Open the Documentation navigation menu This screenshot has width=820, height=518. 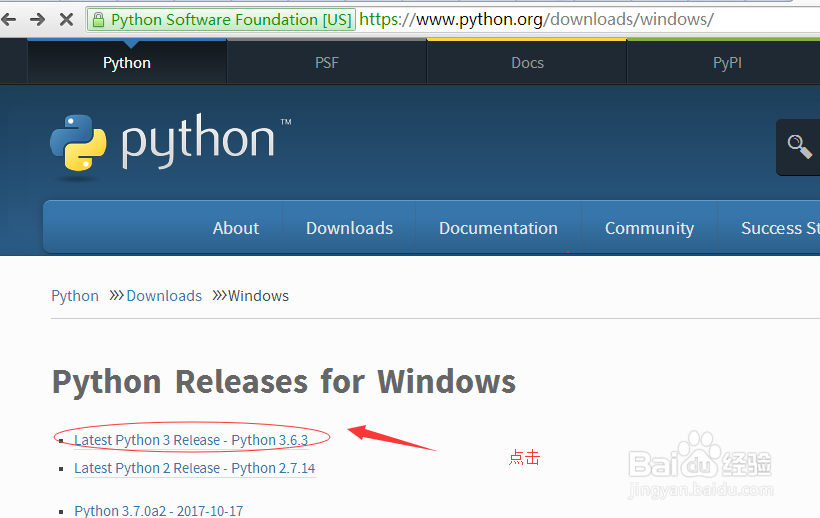click(498, 228)
